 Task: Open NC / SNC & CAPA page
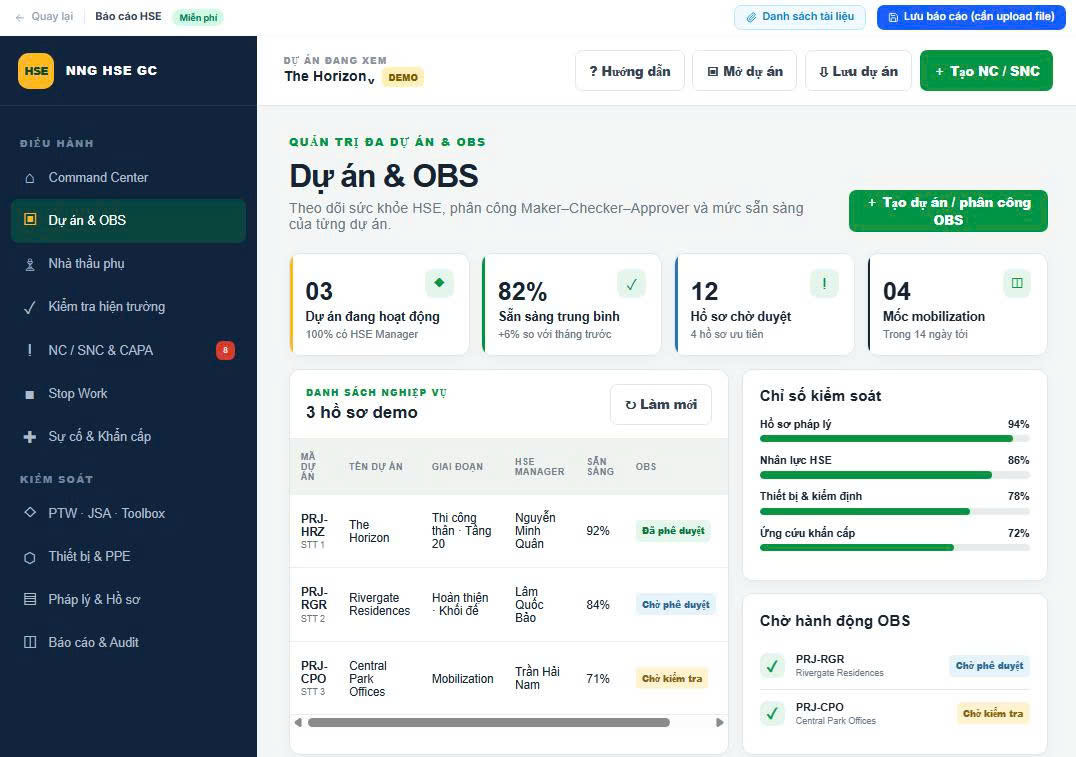coord(128,350)
